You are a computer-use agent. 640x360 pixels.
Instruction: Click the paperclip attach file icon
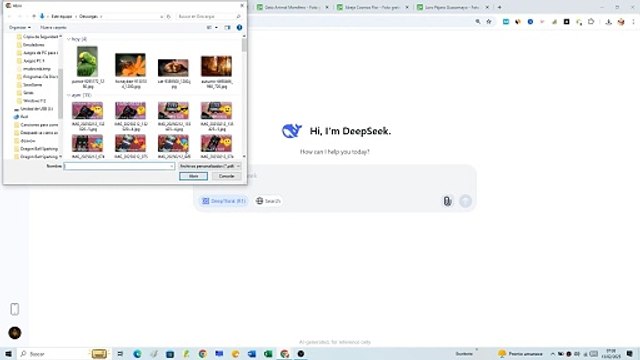pyautogui.click(x=447, y=201)
